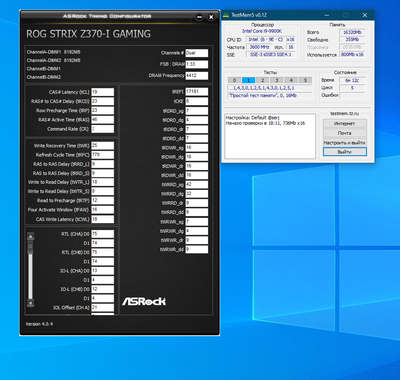Minimize the ASRock Timing Configurator window

[199, 17]
